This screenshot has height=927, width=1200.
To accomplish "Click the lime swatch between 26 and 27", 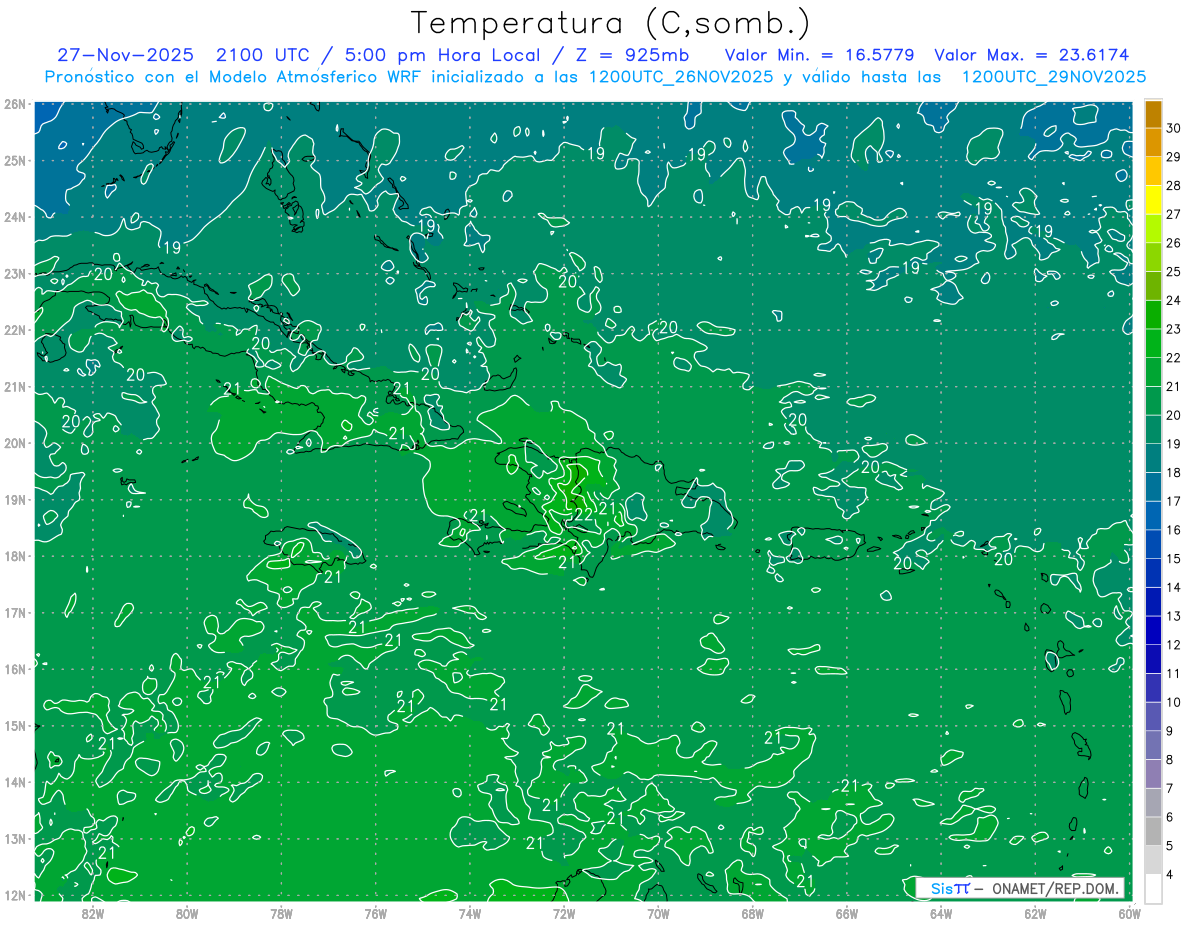I will coord(1153,228).
